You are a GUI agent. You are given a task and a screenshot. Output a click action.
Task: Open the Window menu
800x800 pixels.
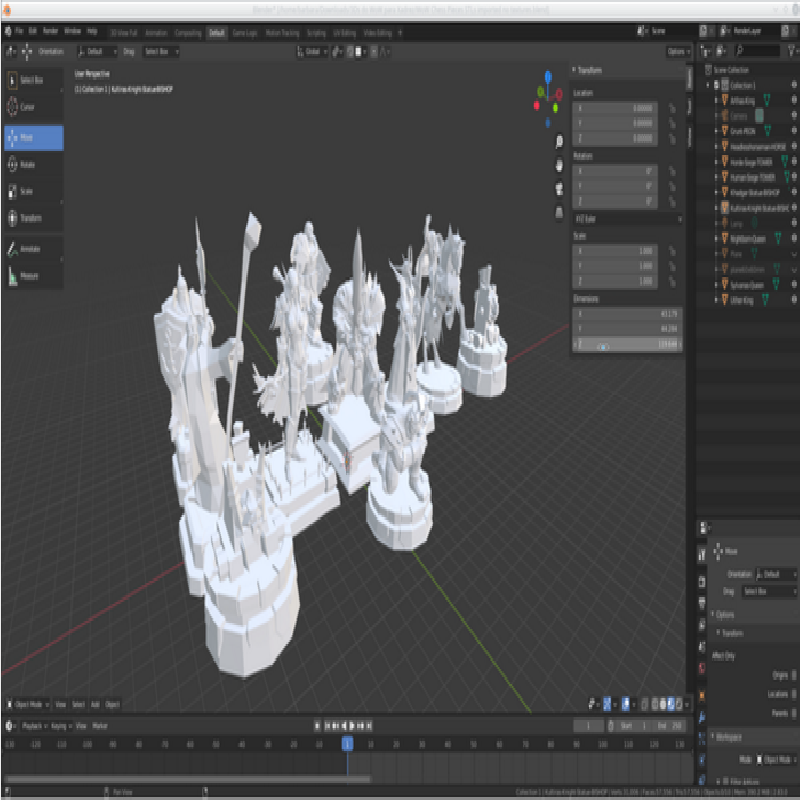72,32
